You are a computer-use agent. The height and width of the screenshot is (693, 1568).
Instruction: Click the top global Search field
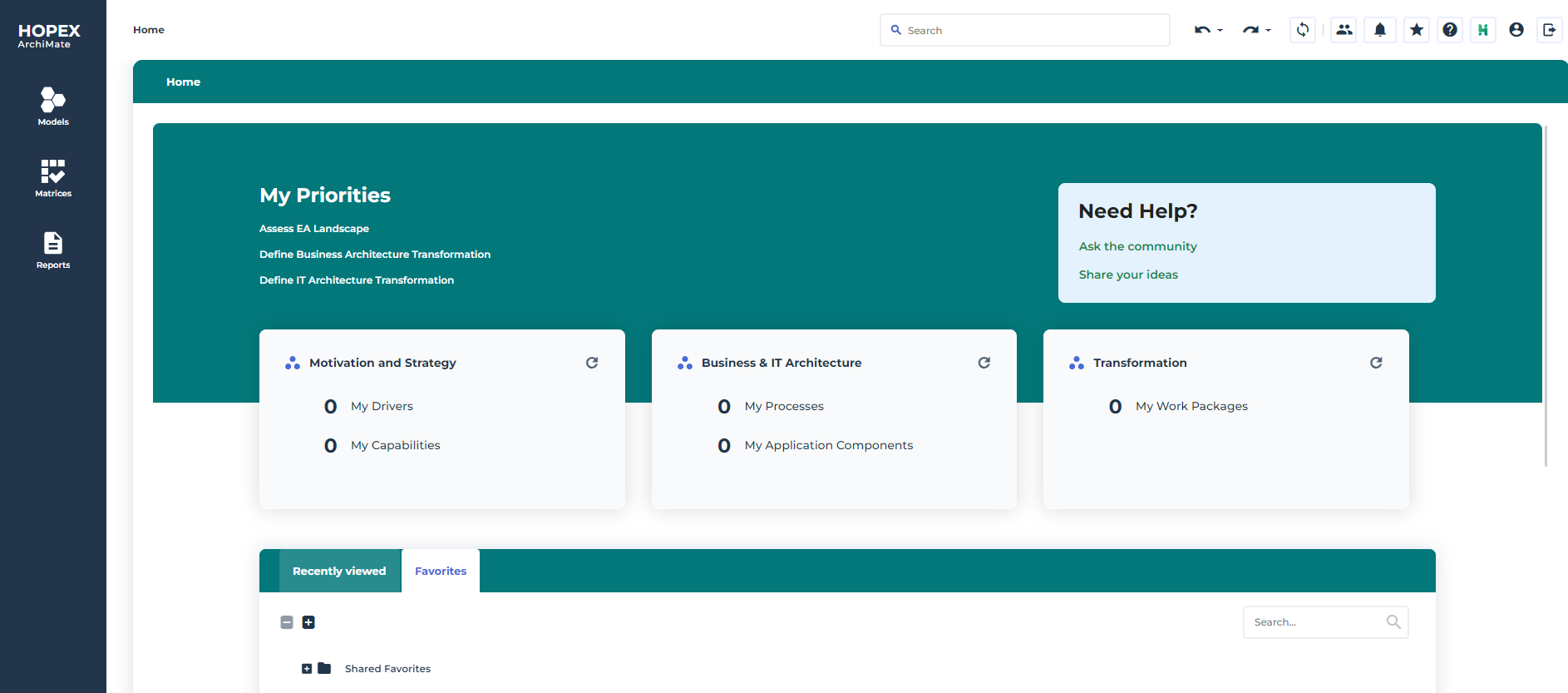[x=1031, y=30]
